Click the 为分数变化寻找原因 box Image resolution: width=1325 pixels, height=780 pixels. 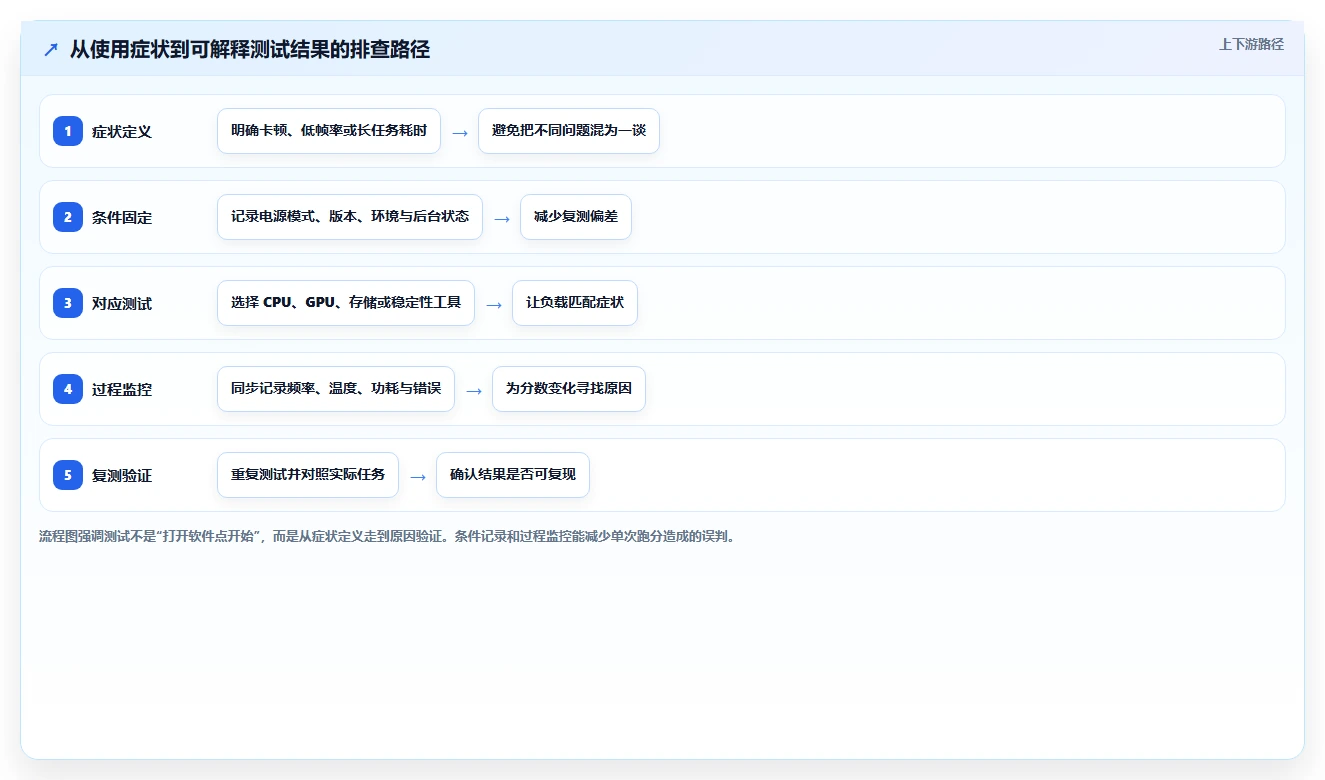tap(569, 389)
